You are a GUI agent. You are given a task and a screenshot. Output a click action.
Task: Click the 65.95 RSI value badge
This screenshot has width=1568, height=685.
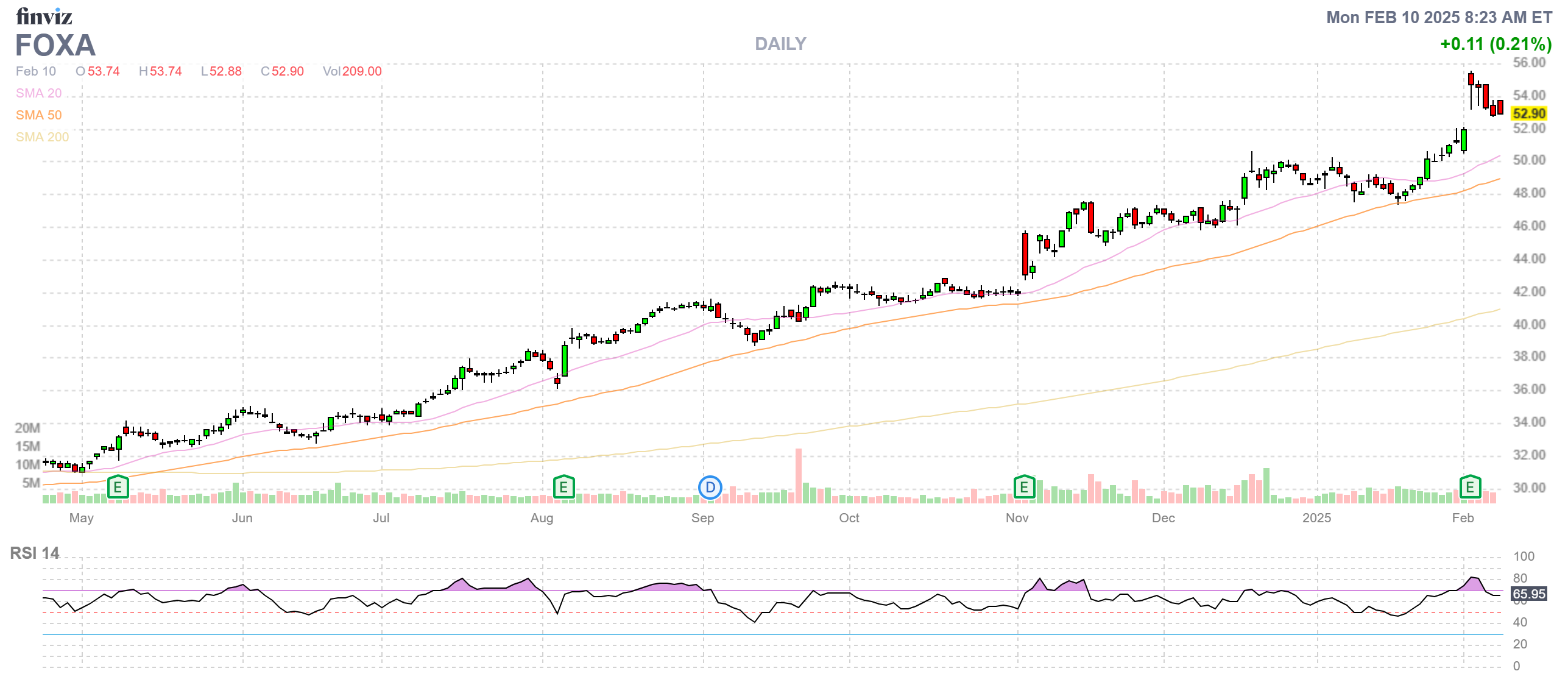[x=1529, y=594]
